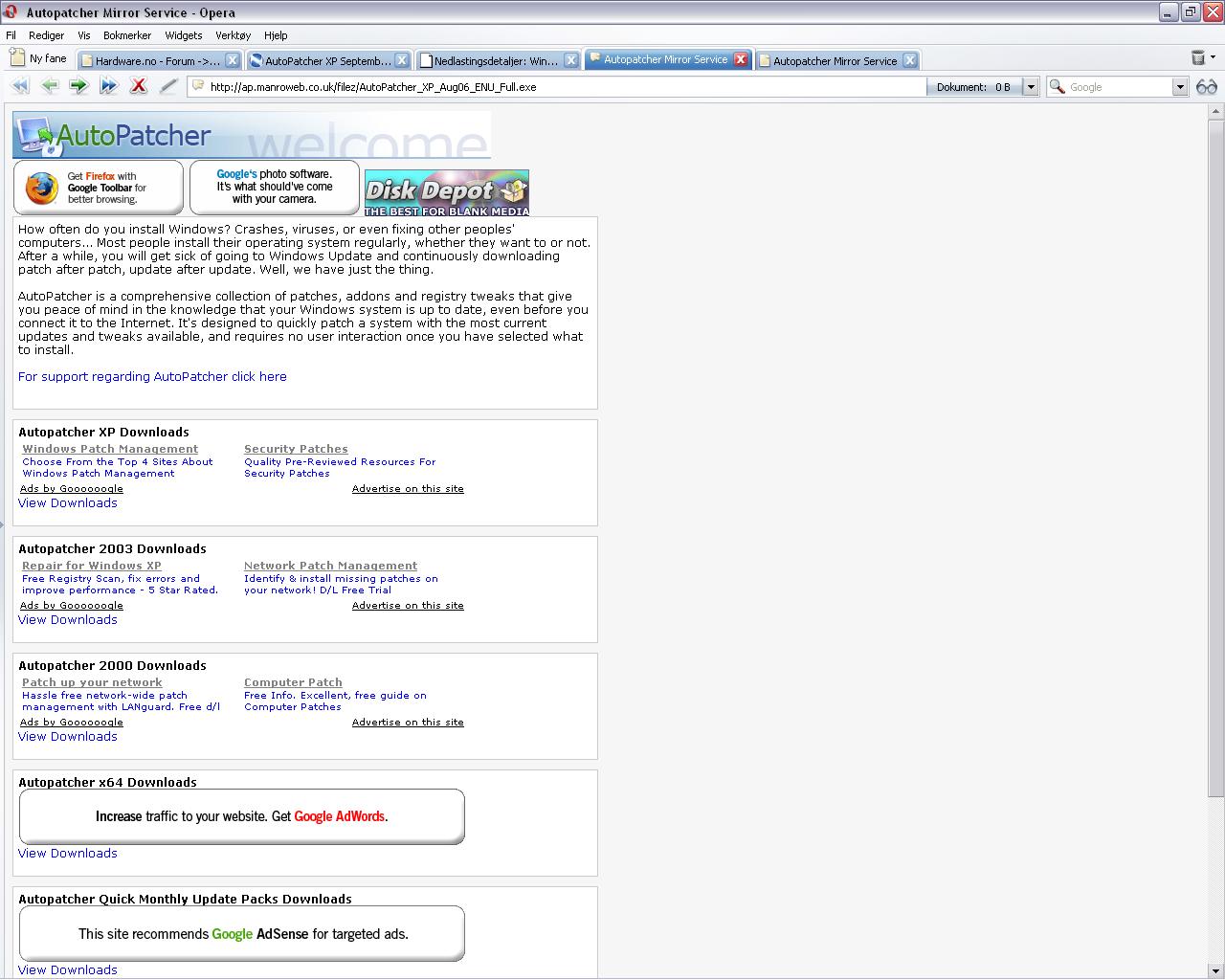Click Ads by Google in XP Downloads section

point(72,488)
